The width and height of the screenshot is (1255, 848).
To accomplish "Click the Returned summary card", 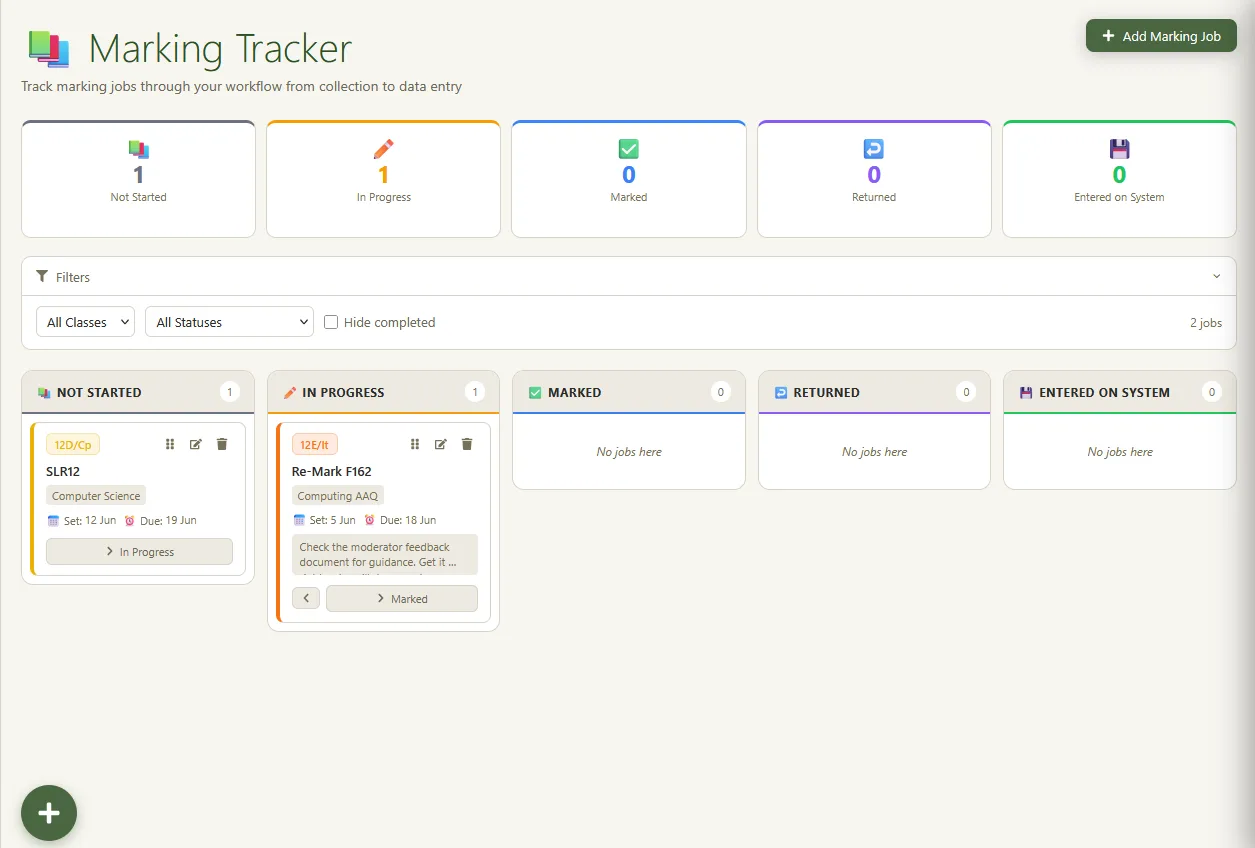I will pyautogui.click(x=874, y=179).
